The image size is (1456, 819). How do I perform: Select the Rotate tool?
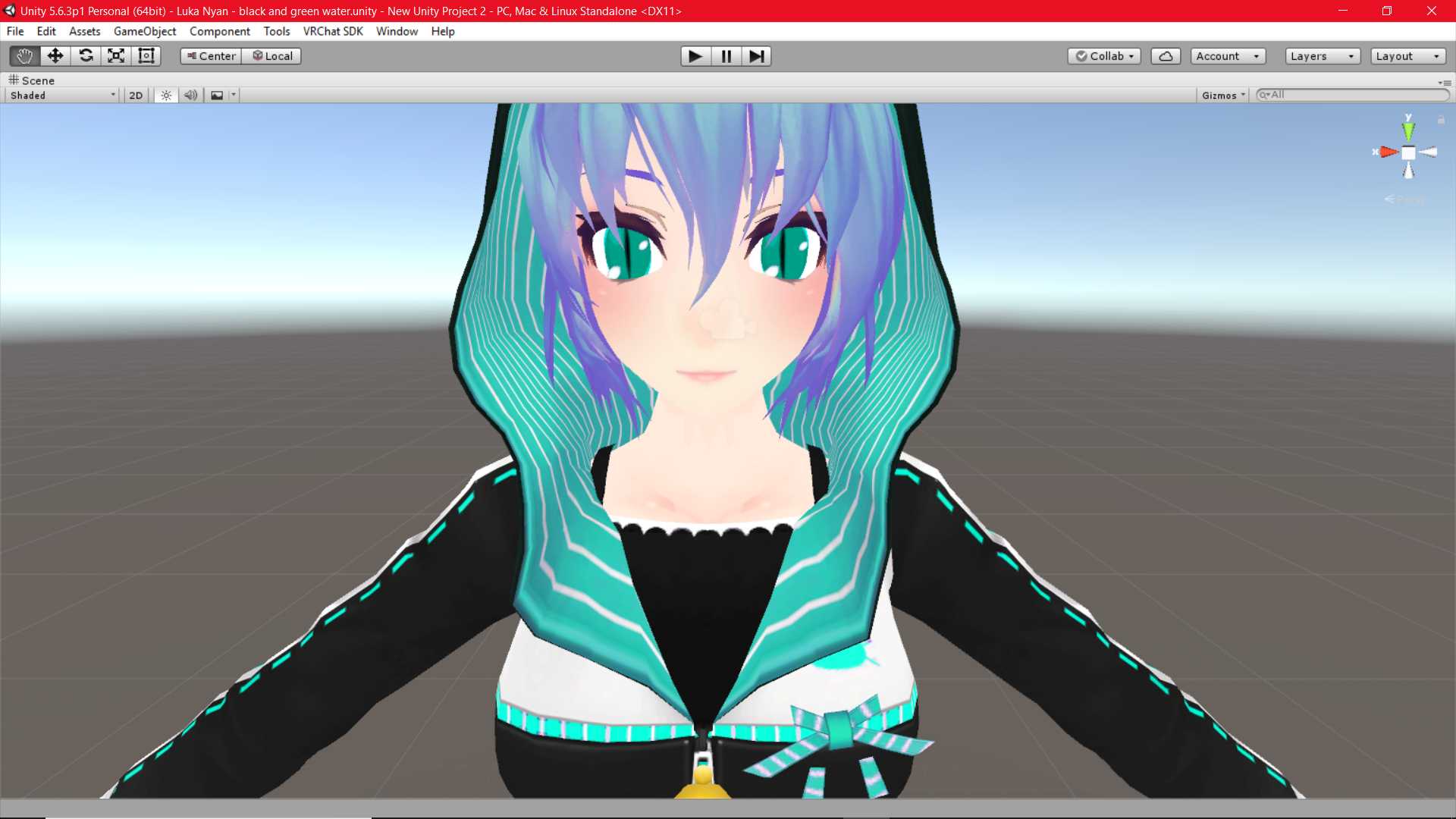tap(86, 55)
